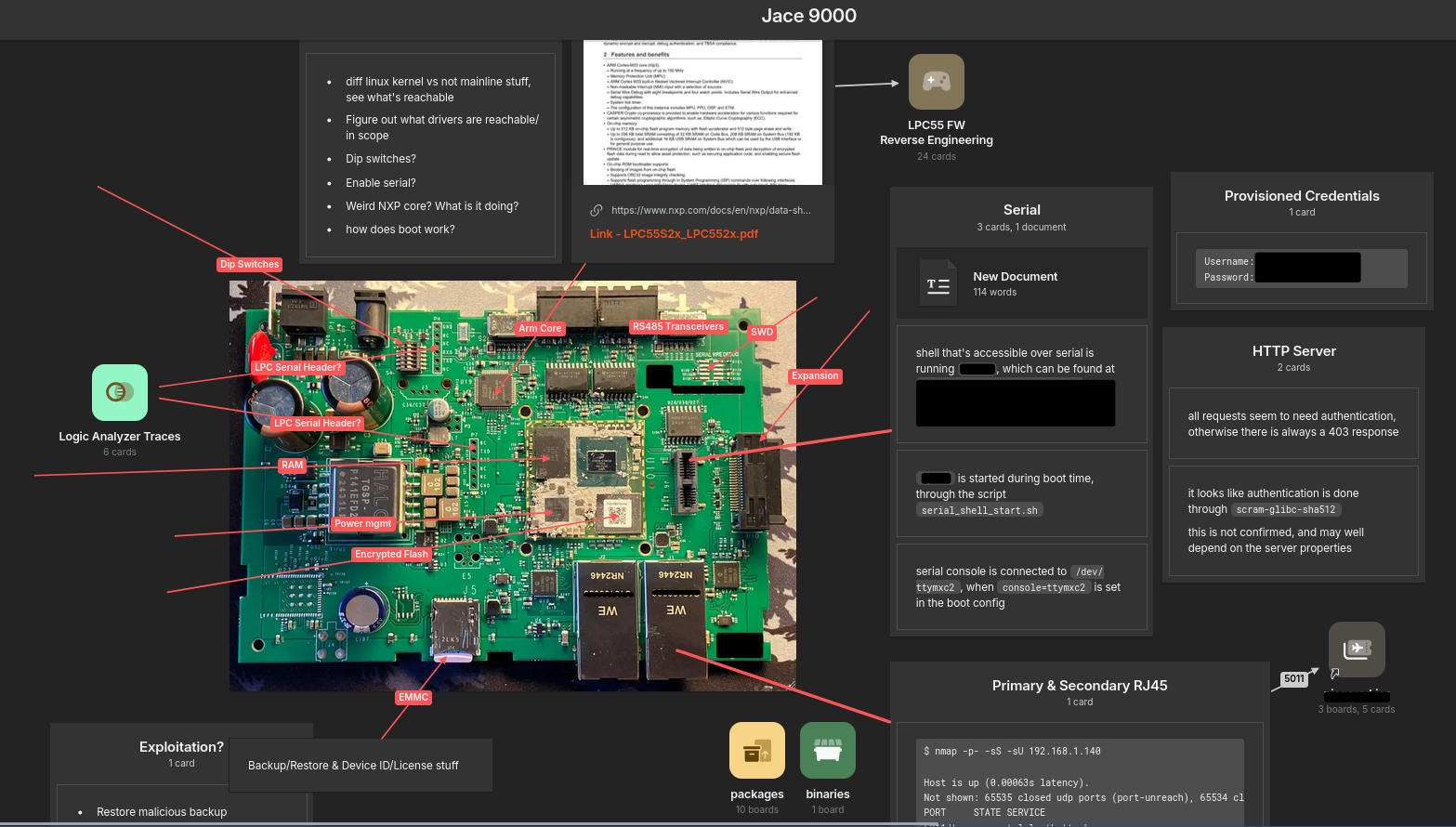This screenshot has height=827, width=1456.
Task: Select the Provisioned Credentials column title
Action: click(1301, 196)
